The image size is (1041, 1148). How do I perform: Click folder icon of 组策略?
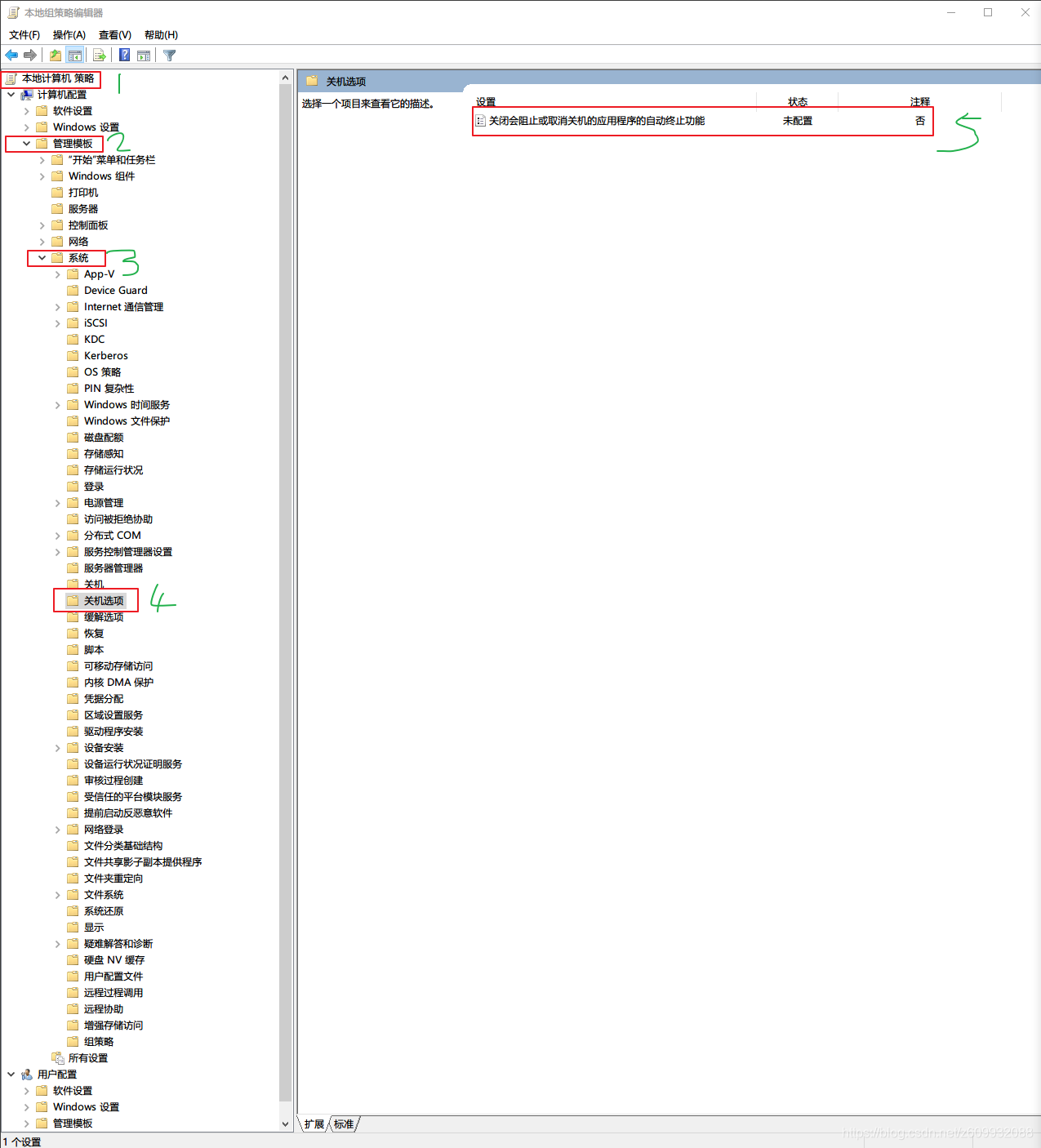73,1042
